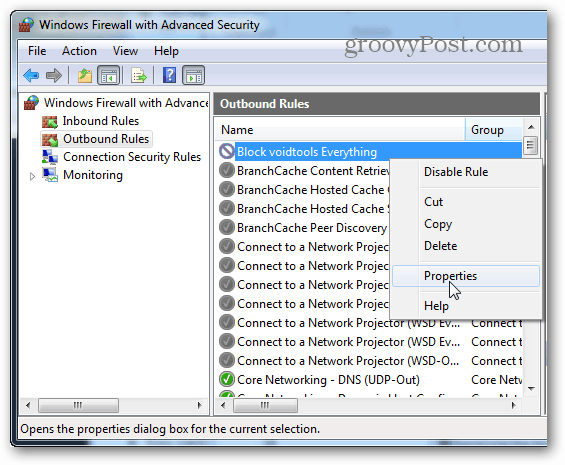The width and height of the screenshot is (565, 465).
Task: Select Monitoring in the tree
Action: tap(93, 175)
